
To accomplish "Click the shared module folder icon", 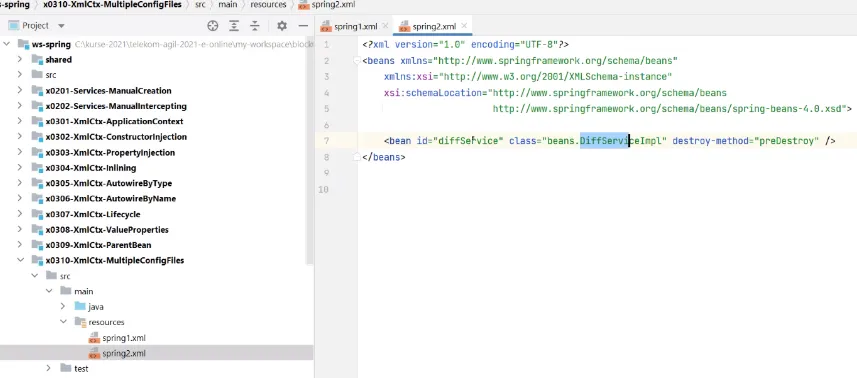I will click(x=37, y=59).
